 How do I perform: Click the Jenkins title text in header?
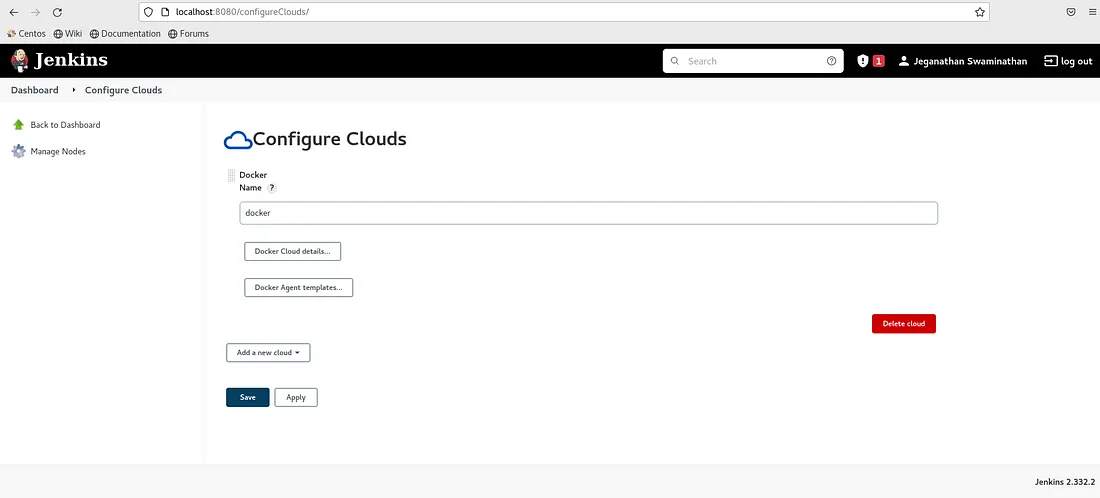[x=71, y=60]
